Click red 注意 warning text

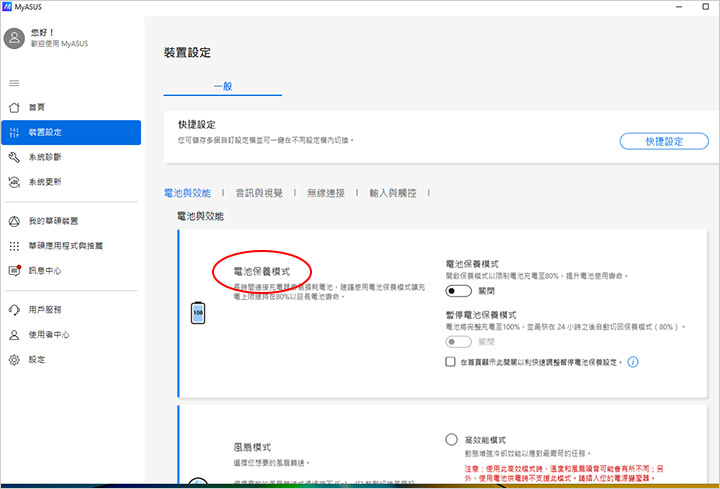click(564, 473)
